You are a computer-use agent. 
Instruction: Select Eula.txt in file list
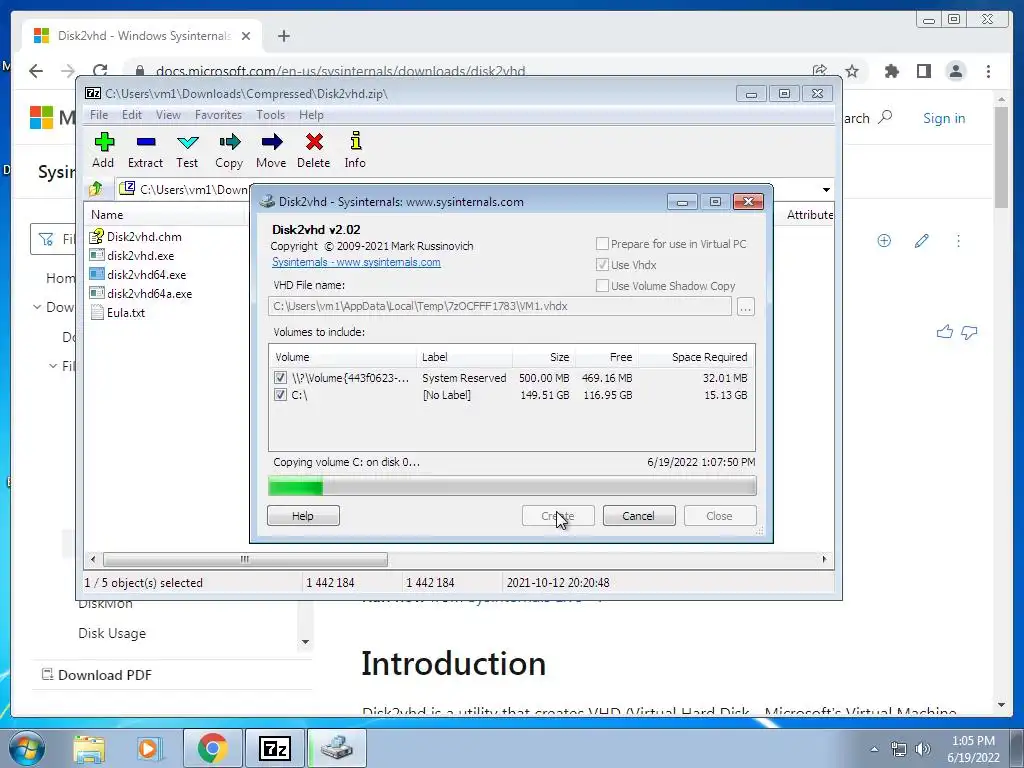pos(125,312)
